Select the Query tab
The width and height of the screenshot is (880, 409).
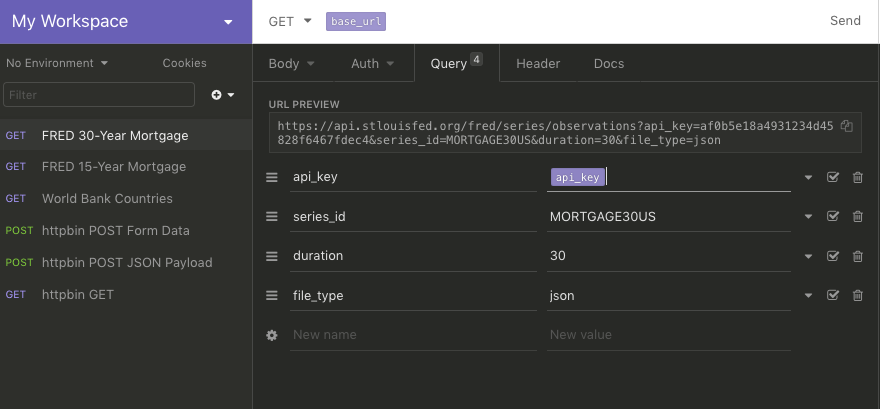(456, 63)
